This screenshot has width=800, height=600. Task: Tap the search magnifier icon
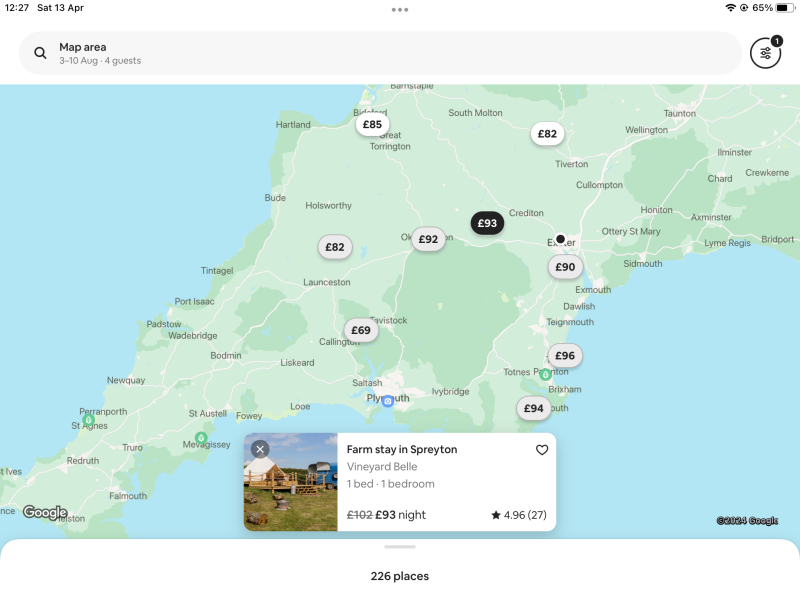(40, 53)
